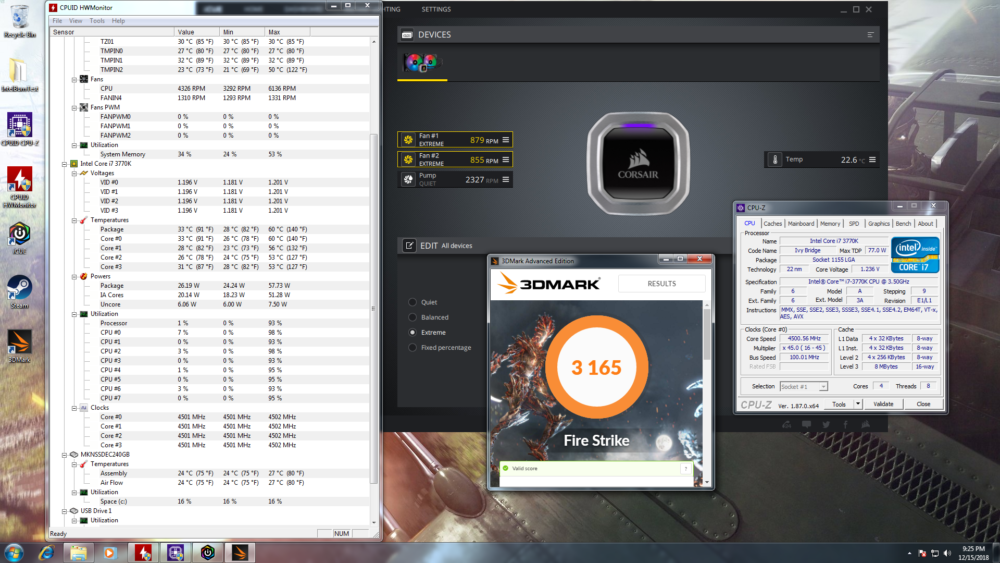Screen dimensions: 1000x563
Task: Click Tools button in CPU-Z
Action: coord(839,404)
